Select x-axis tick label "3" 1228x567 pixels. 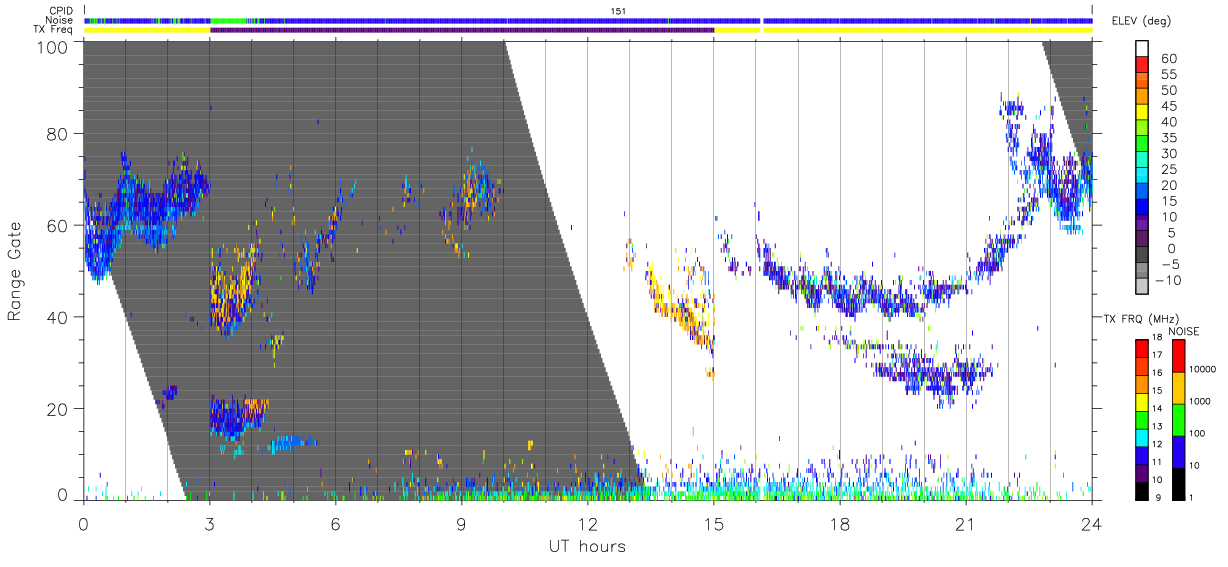coord(209,523)
